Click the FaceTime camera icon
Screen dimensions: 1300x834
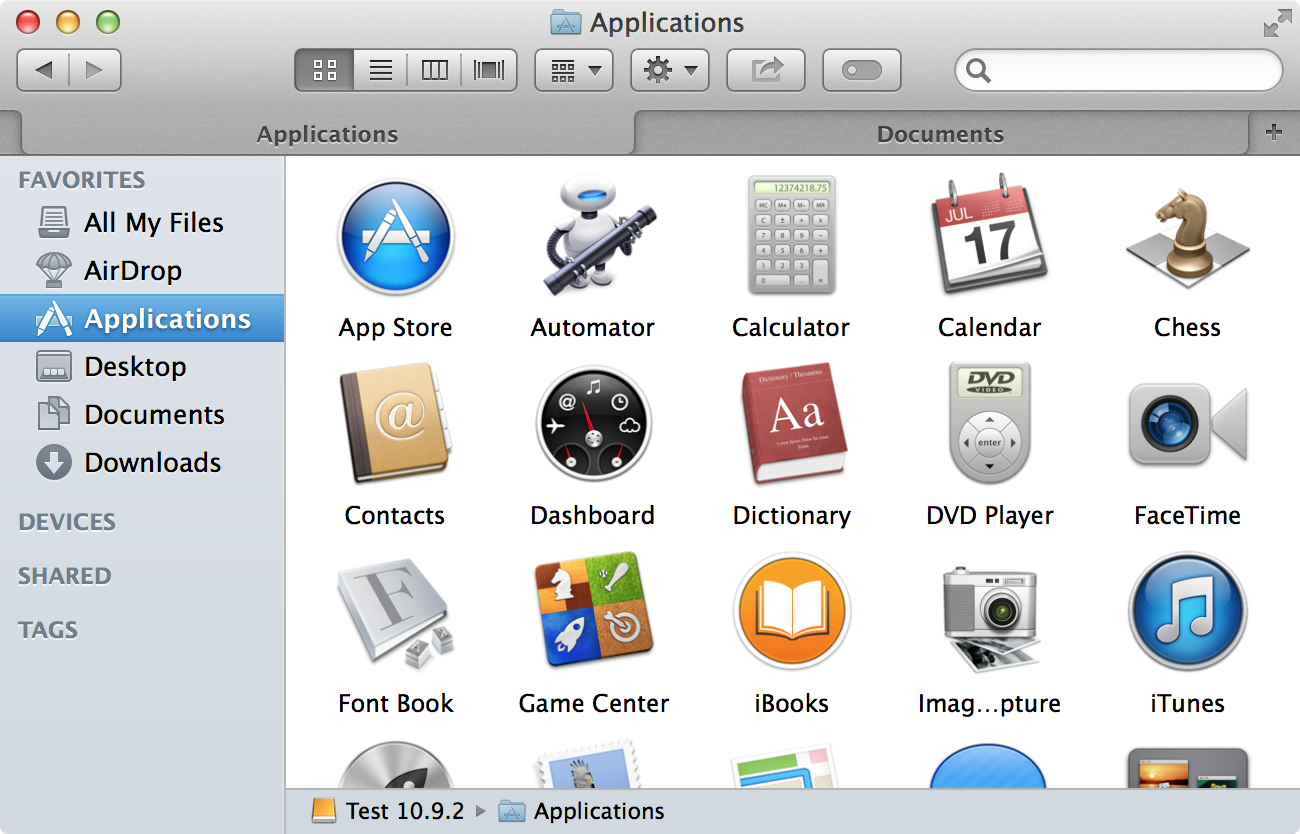(x=1187, y=426)
